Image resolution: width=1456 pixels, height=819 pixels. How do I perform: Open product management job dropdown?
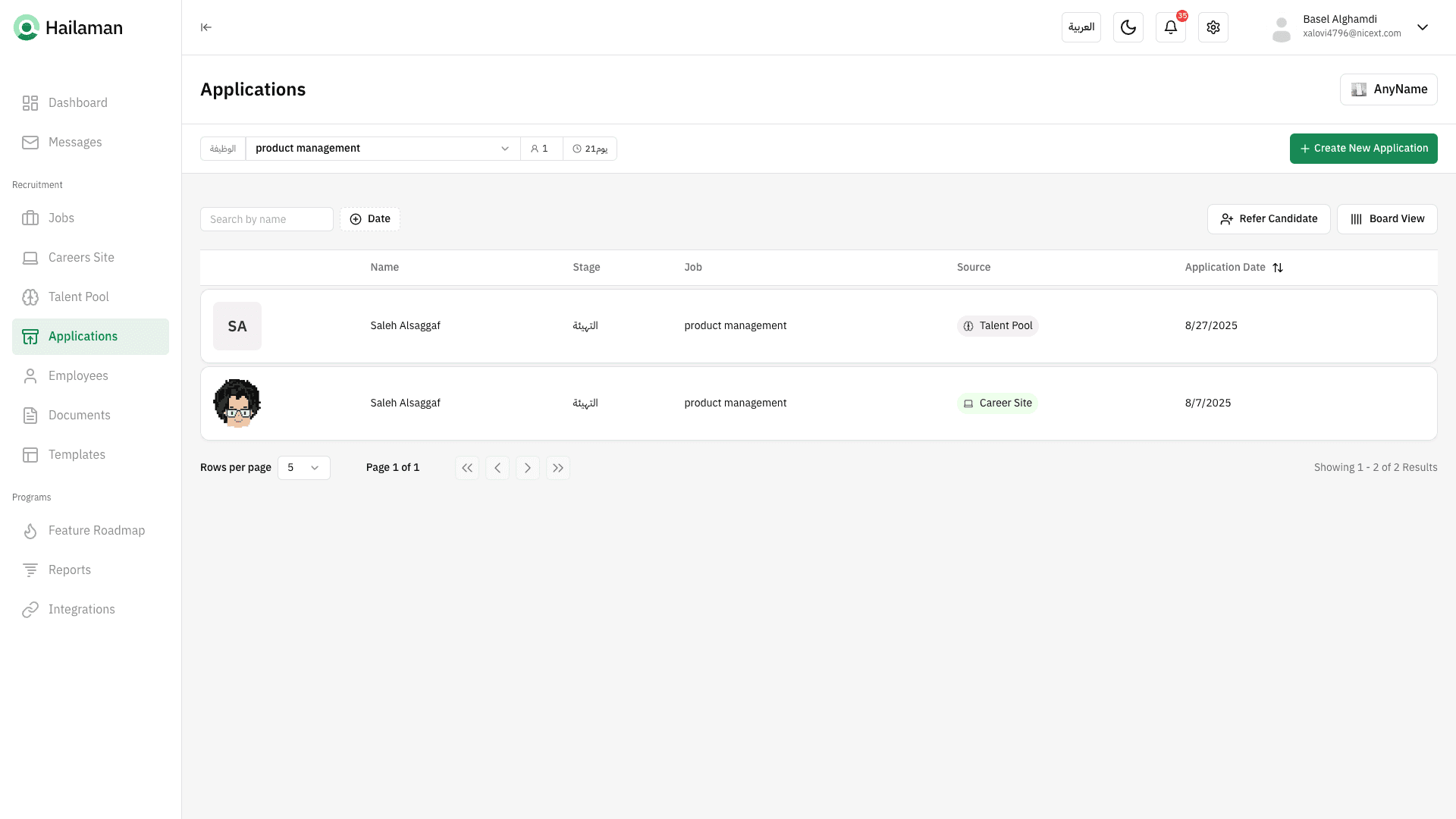click(x=382, y=149)
